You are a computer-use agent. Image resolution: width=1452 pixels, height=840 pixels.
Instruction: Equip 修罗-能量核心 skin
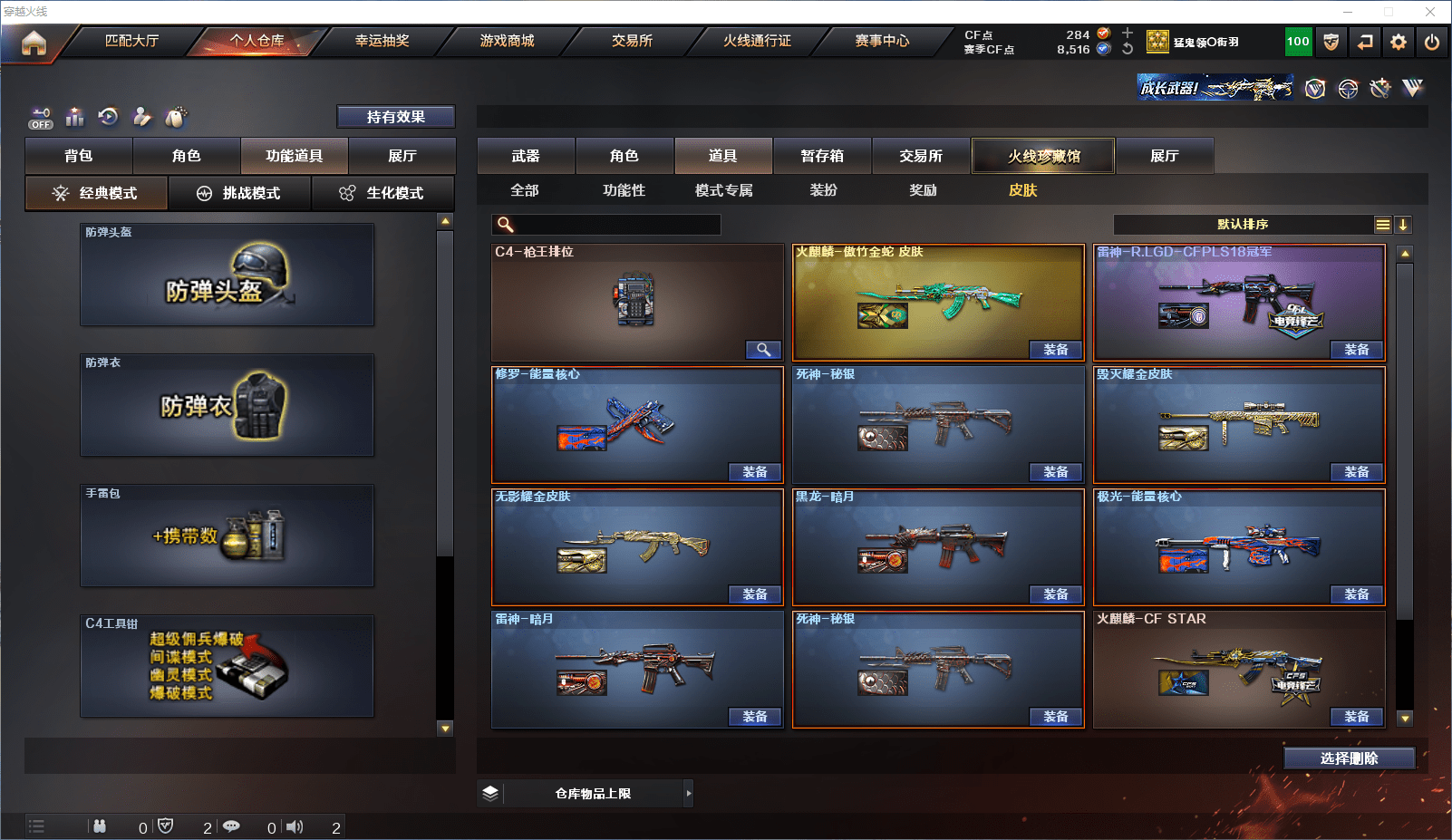(755, 472)
